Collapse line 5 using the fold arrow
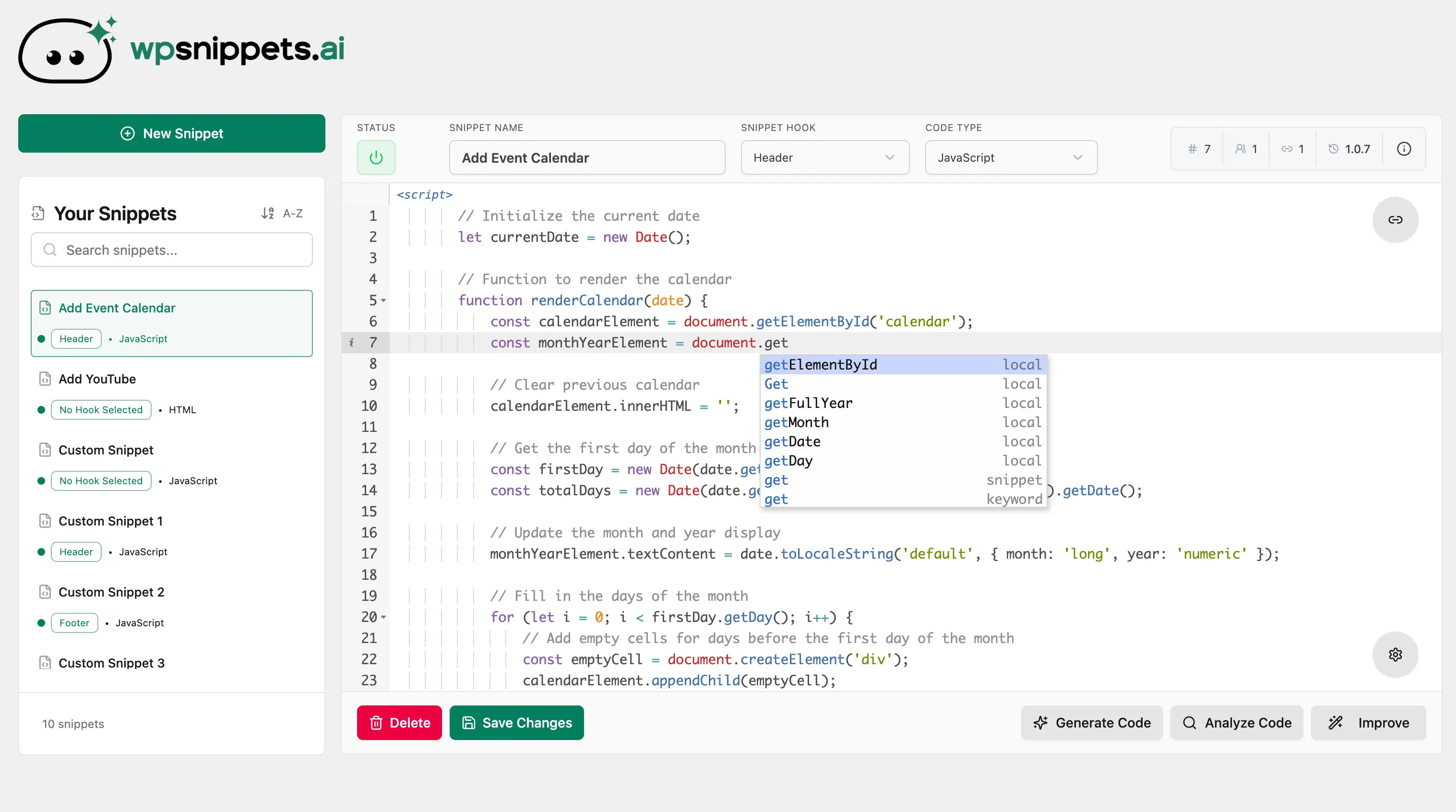The height and width of the screenshot is (812, 1456). coord(382,300)
